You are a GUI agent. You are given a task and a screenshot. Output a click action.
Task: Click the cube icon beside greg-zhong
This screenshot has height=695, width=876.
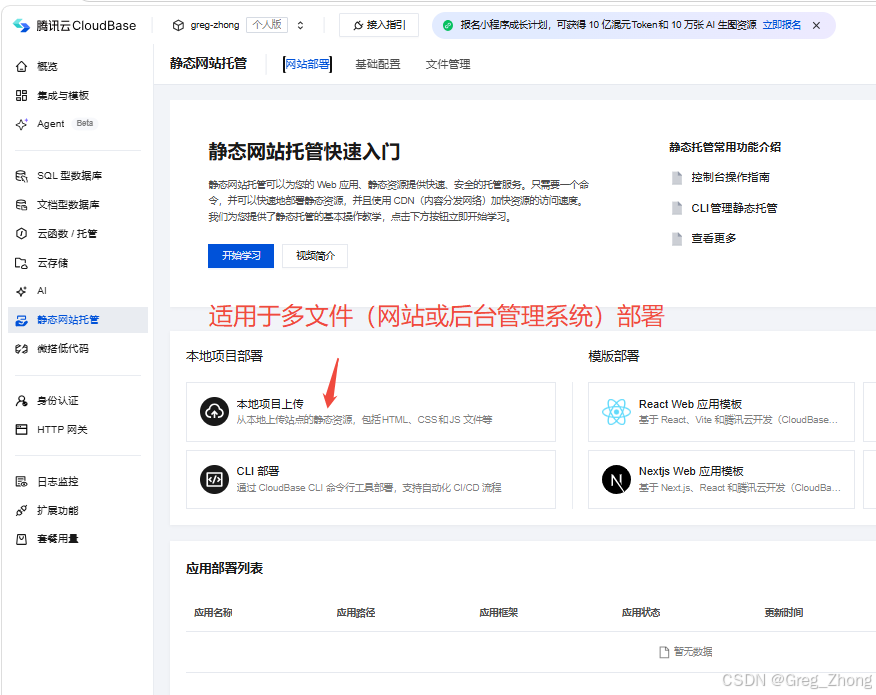click(178, 26)
